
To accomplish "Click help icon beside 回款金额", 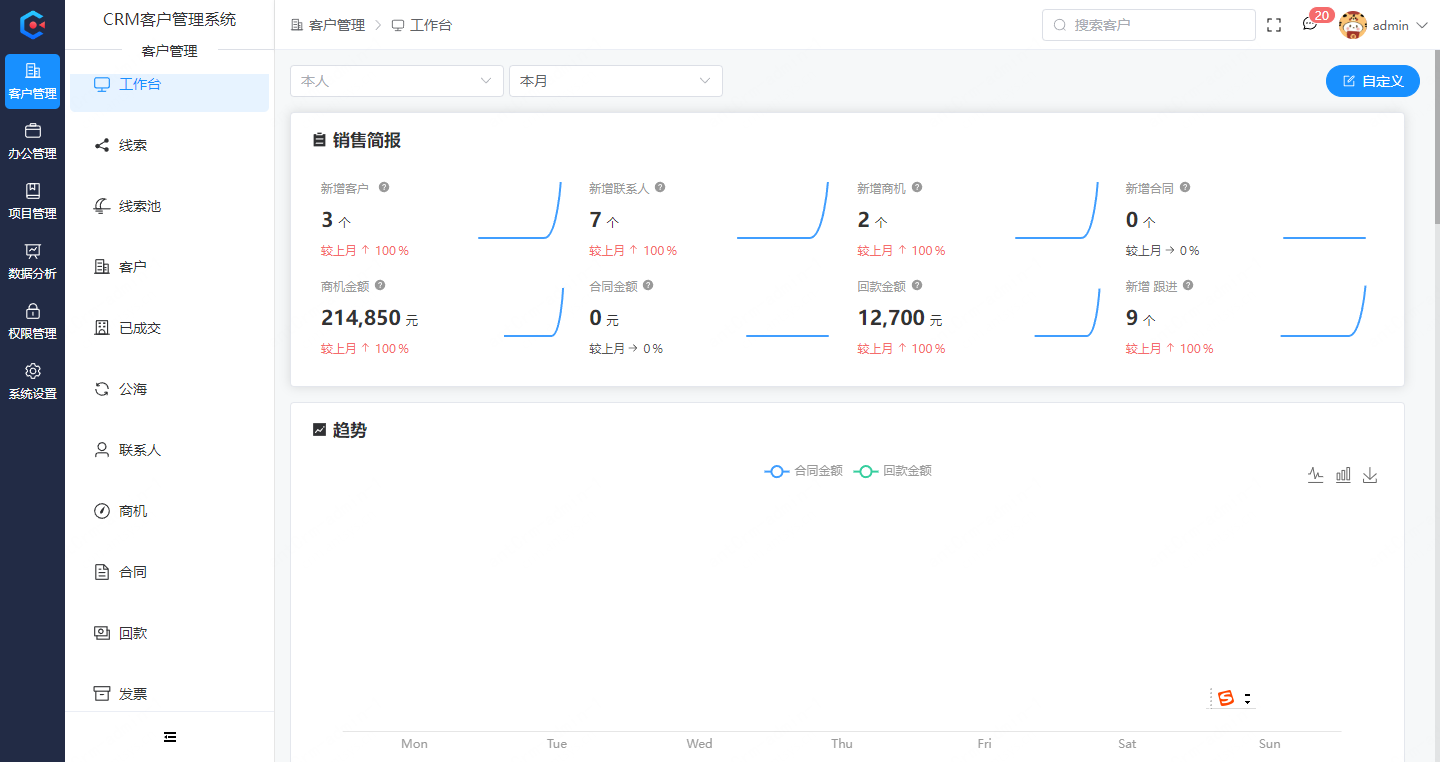I will (917, 285).
